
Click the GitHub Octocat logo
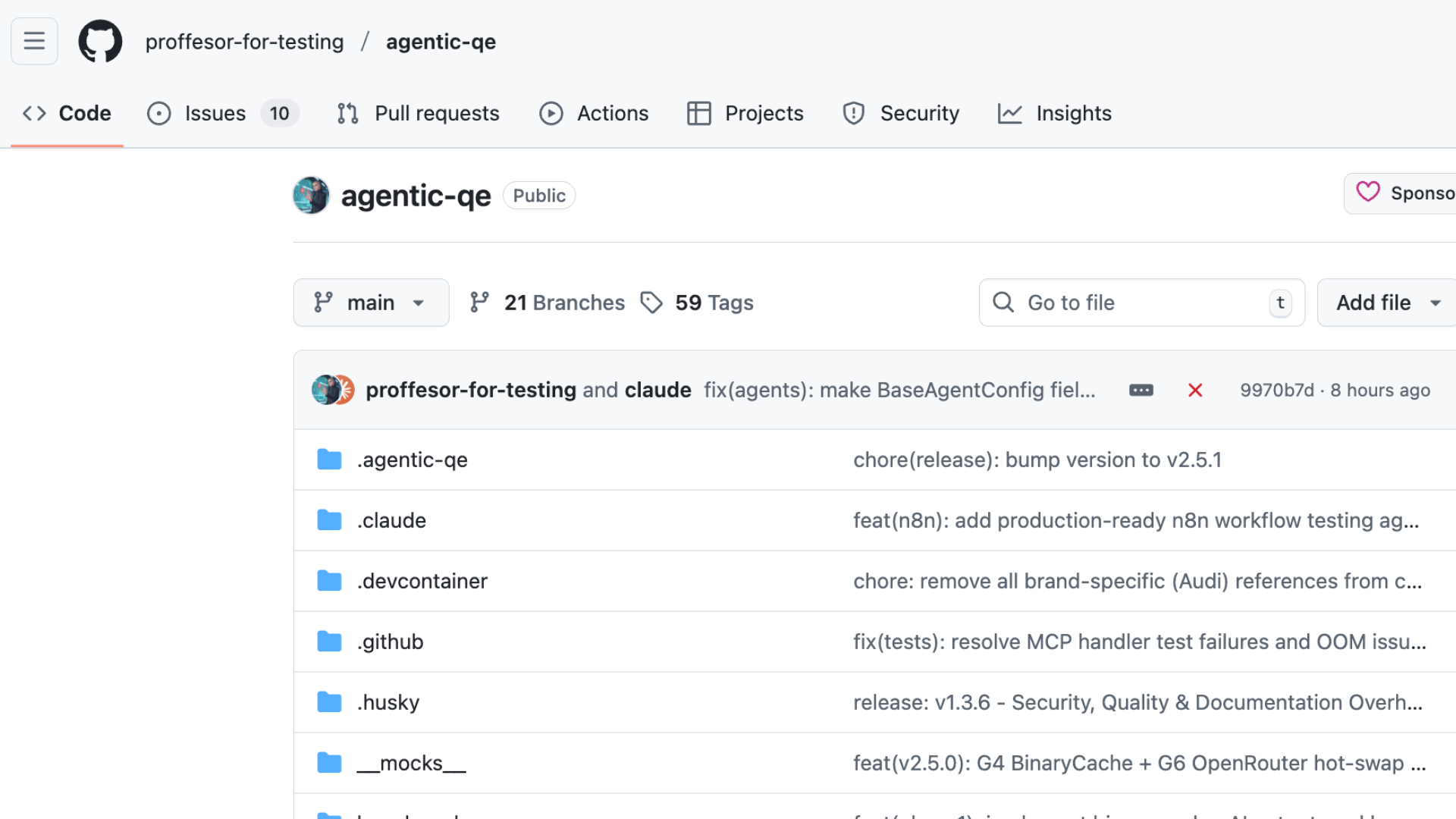[x=100, y=41]
